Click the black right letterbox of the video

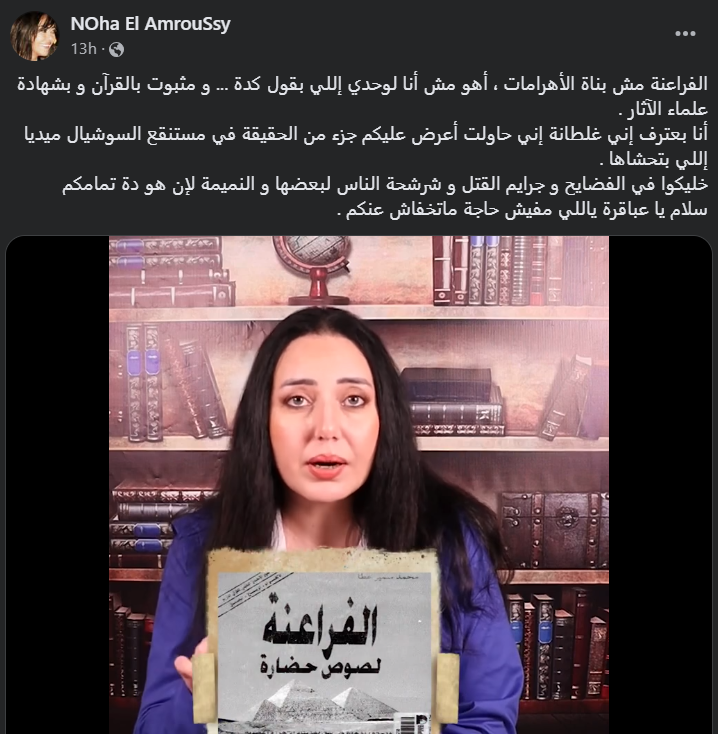click(x=660, y=484)
